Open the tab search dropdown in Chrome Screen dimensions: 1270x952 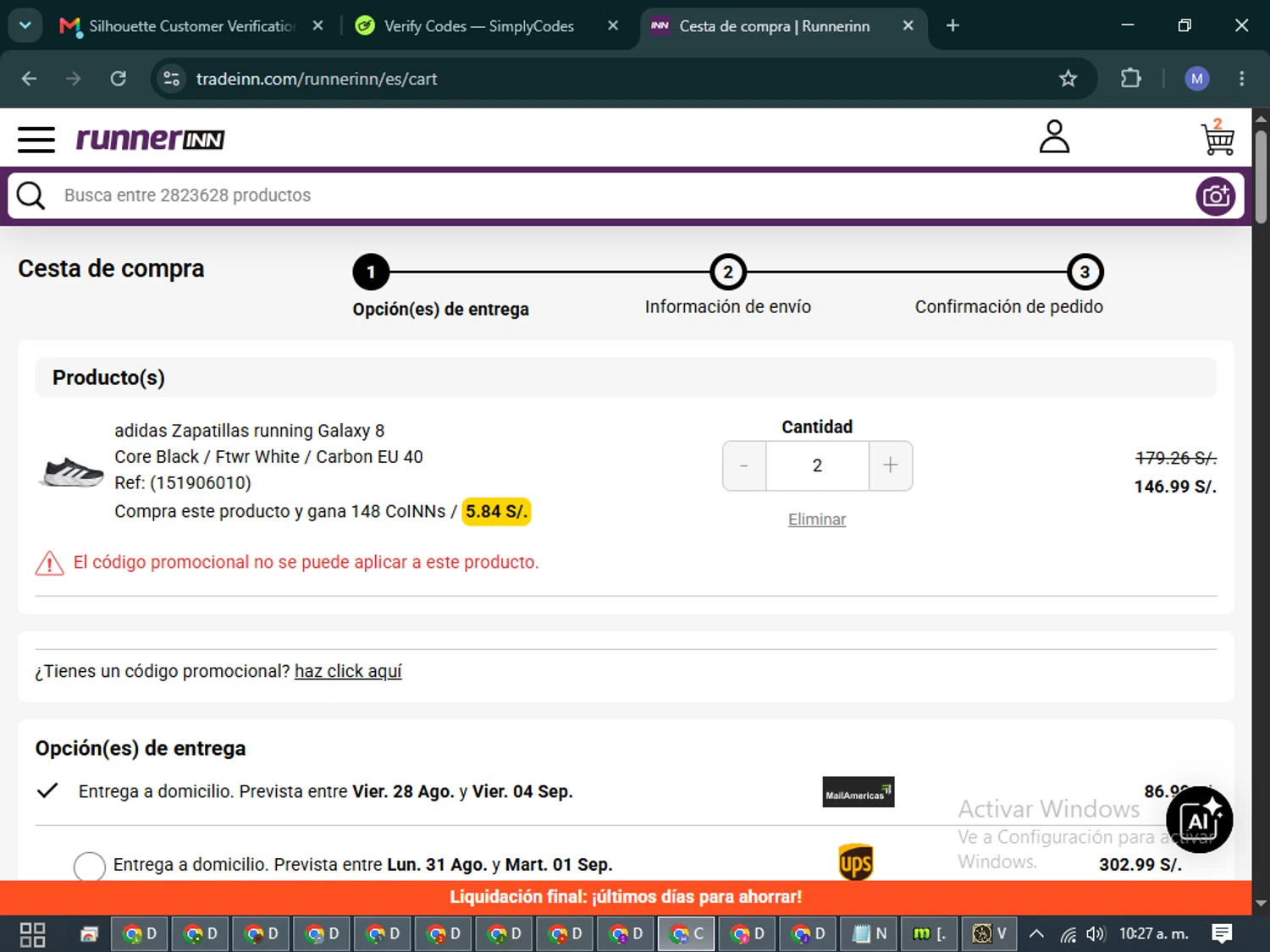tap(25, 25)
